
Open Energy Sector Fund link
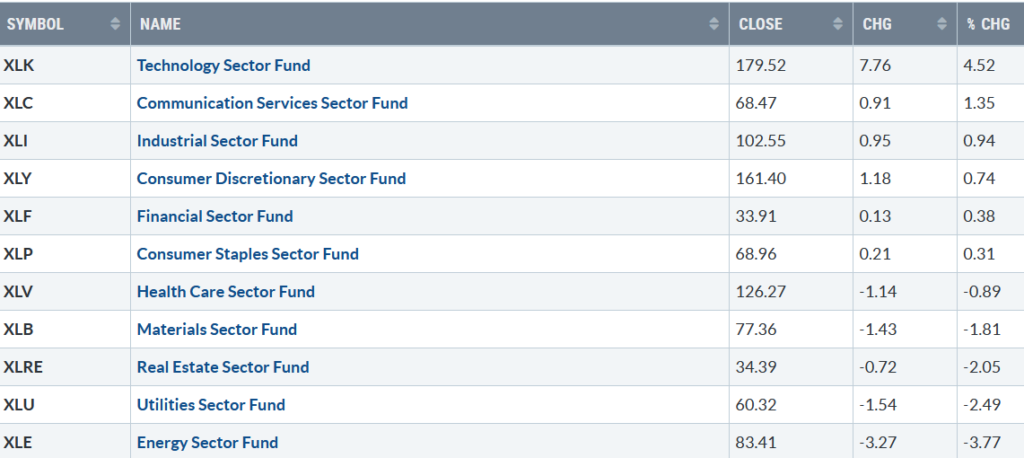coord(207,443)
